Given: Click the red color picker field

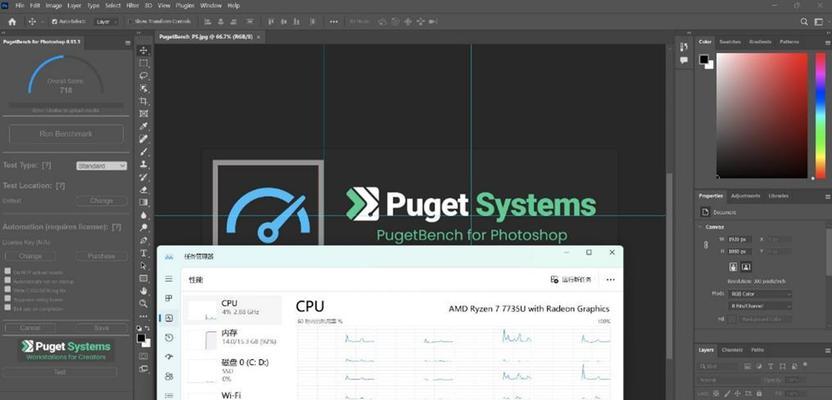Looking at the screenshot, I should (x=762, y=116).
